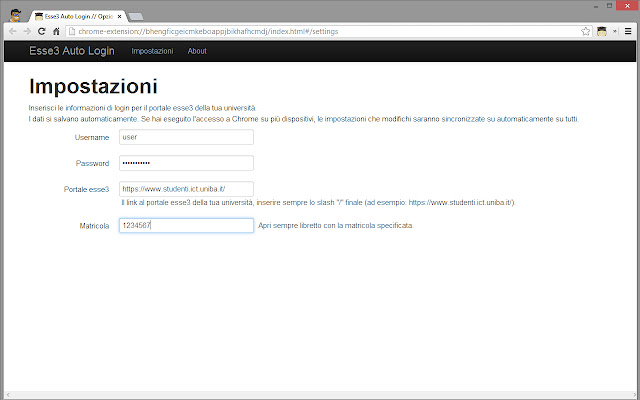Click the Portale esse3 label
Screen dimensions: 640x400
[x=87, y=189]
